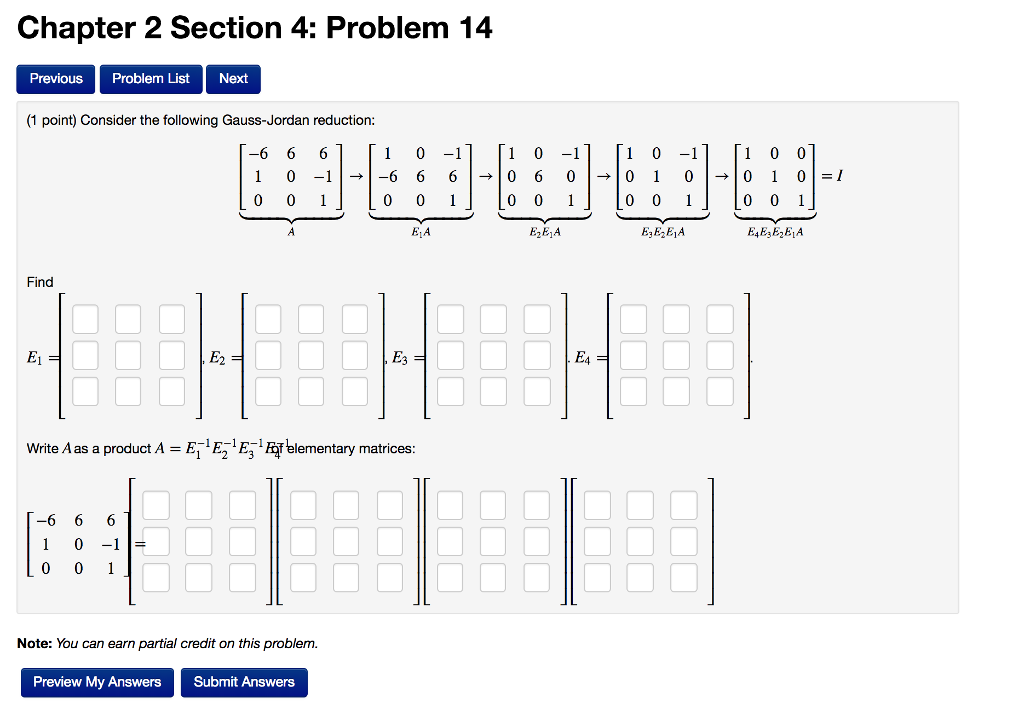Image resolution: width=1024 pixels, height=715 pixels.
Task: Click the top-right entry field of matrix E3
Action: pyautogui.click(x=536, y=318)
